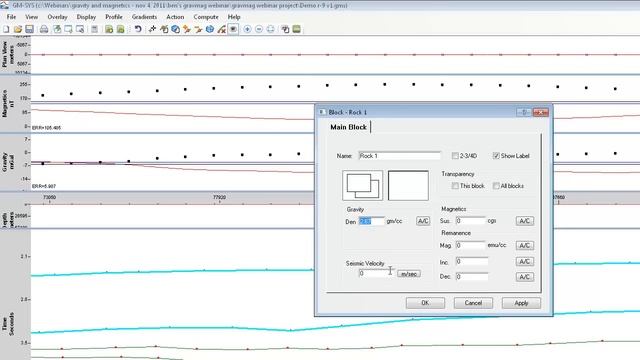Open the Profile menu
This screenshot has height=360, width=640.
113,17
